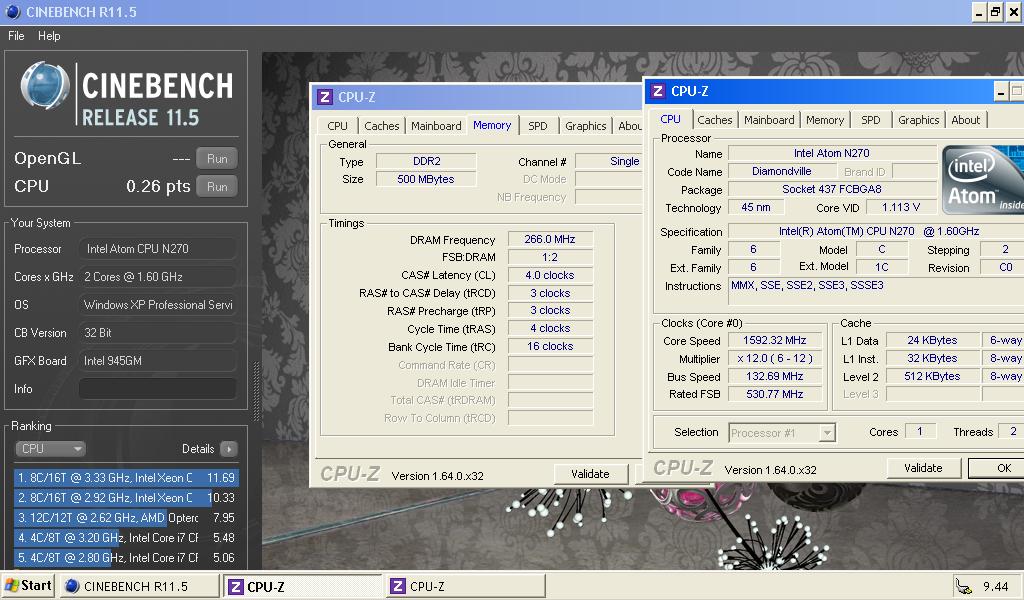1024x600 pixels.
Task: Open Memory tab in front CPU-Z window
Action: tap(825, 120)
